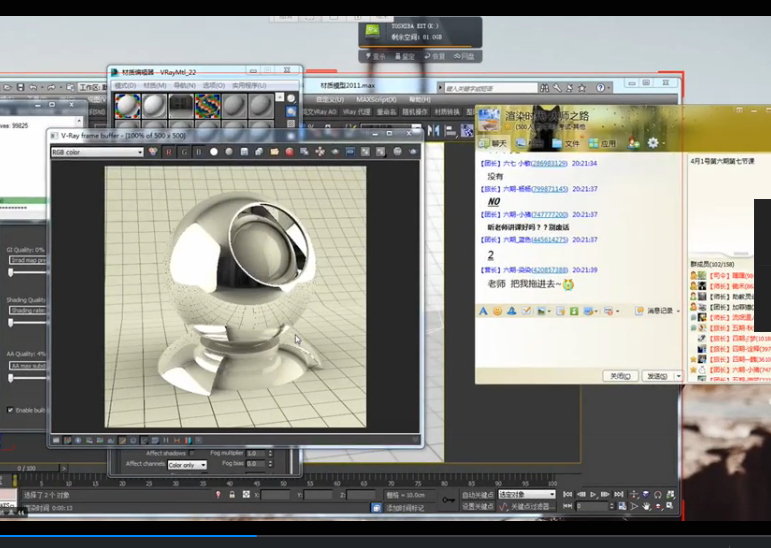Click the send picture icon in QQ chat toolbar
This screenshot has height=548, width=771.
[x=541, y=311]
